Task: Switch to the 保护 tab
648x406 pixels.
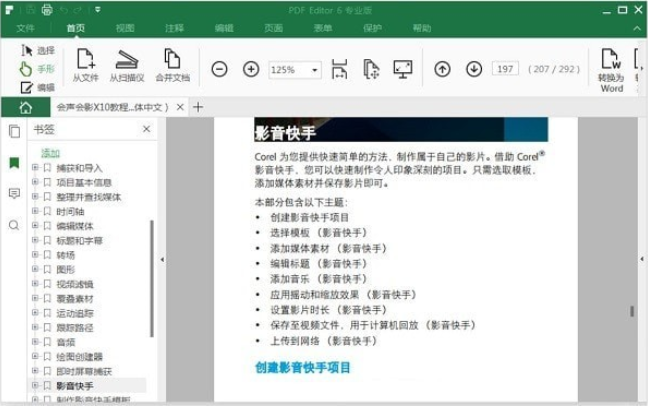Action: [x=372, y=28]
